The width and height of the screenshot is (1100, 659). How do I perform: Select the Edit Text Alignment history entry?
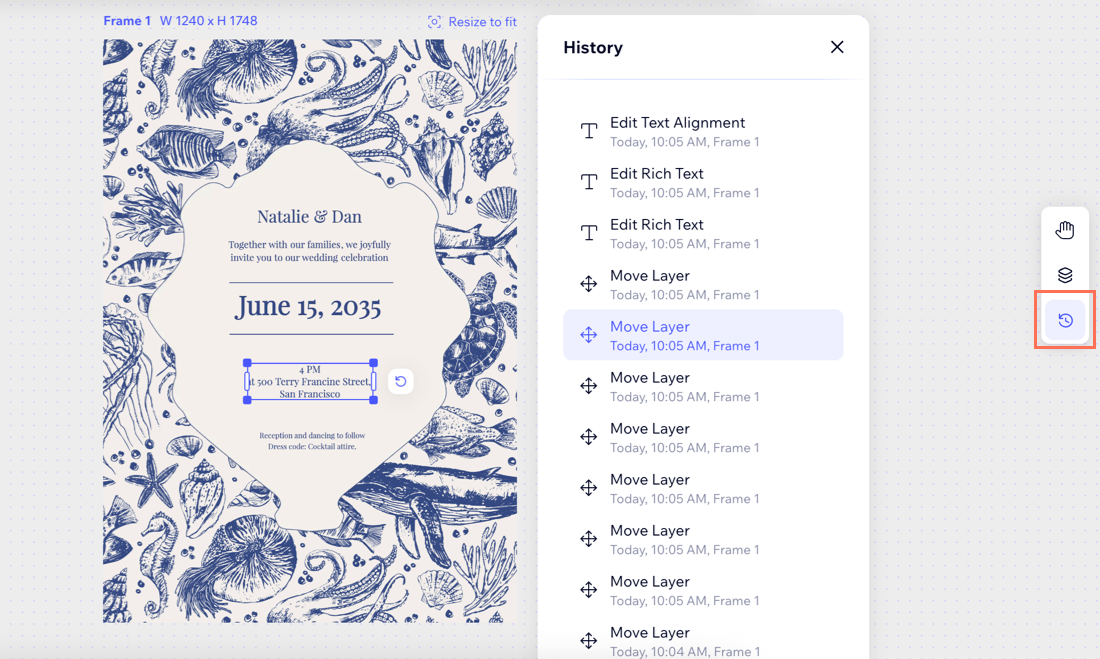click(x=677, y=131)
